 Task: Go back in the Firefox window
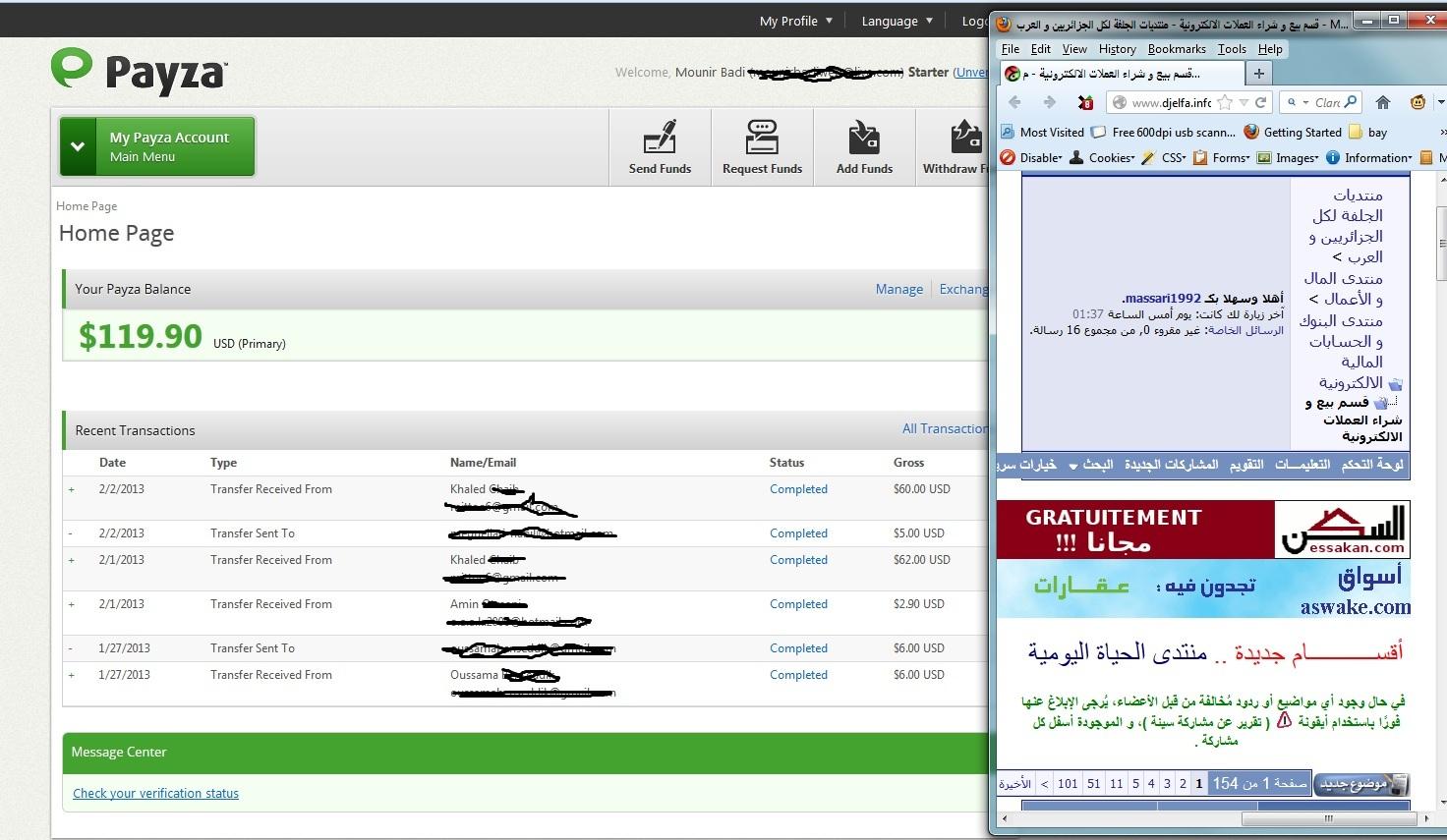coord(1014,102)
